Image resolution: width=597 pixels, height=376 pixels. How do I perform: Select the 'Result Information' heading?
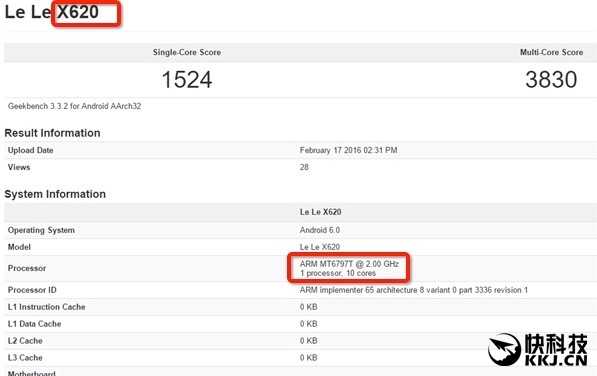click(x=53, y=133)
